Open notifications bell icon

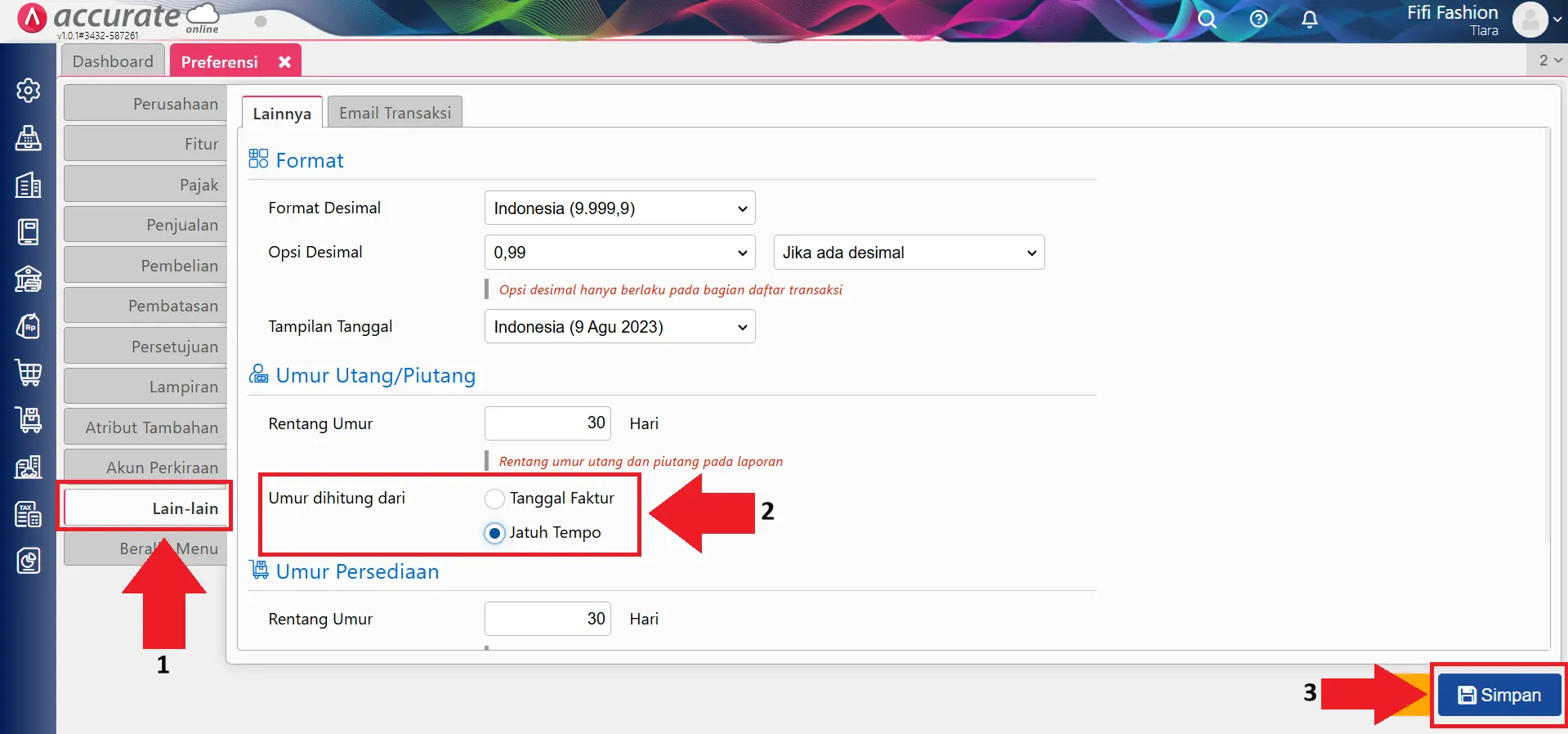coord(1309,20)
